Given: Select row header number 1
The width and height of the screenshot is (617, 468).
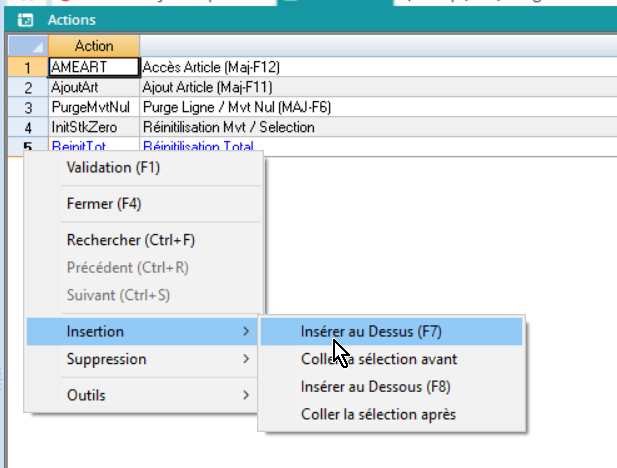Looking at the screenshot, I should pos(27,67).
